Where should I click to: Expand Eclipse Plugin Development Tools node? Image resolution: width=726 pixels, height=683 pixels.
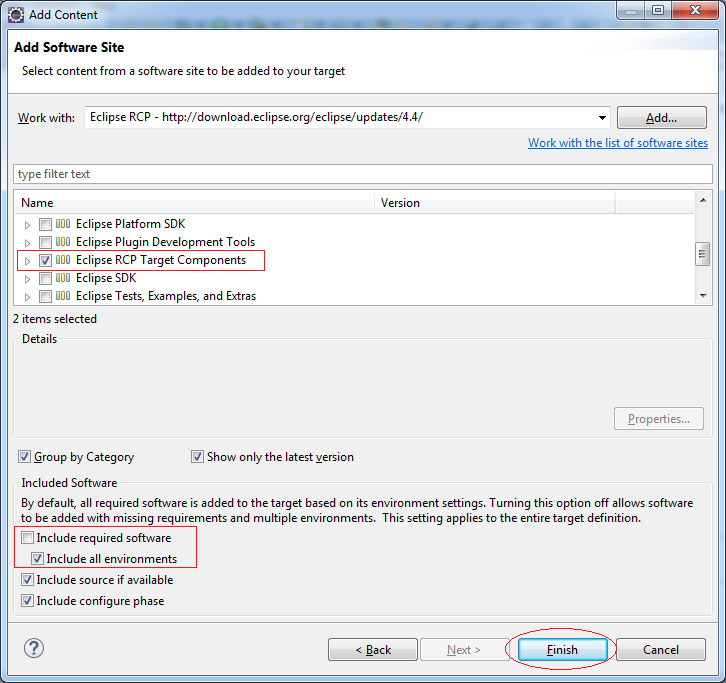pos(27,243)
